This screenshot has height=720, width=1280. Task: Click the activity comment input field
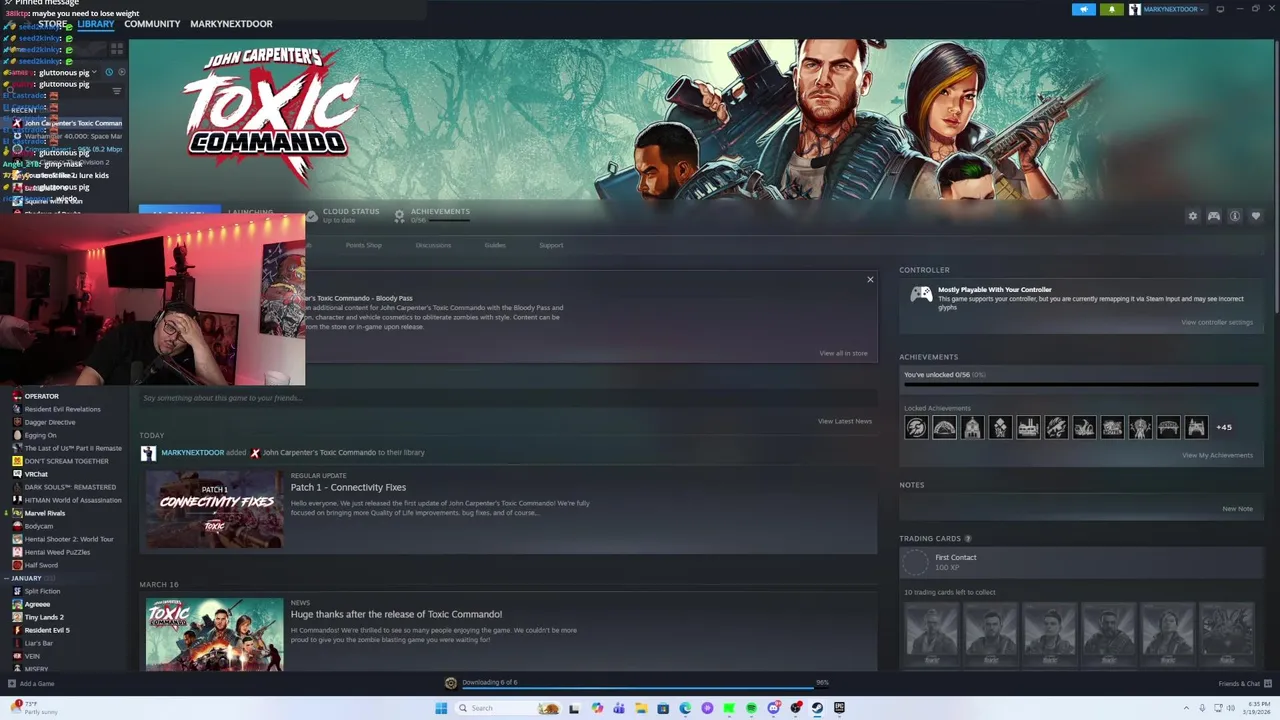[x=508, y=398]
